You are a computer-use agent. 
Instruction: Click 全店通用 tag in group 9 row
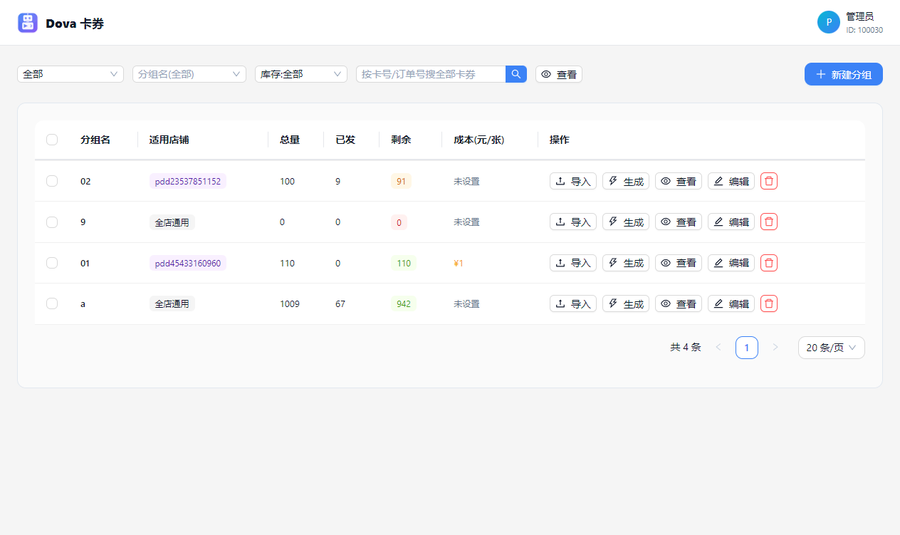point(172,222)
